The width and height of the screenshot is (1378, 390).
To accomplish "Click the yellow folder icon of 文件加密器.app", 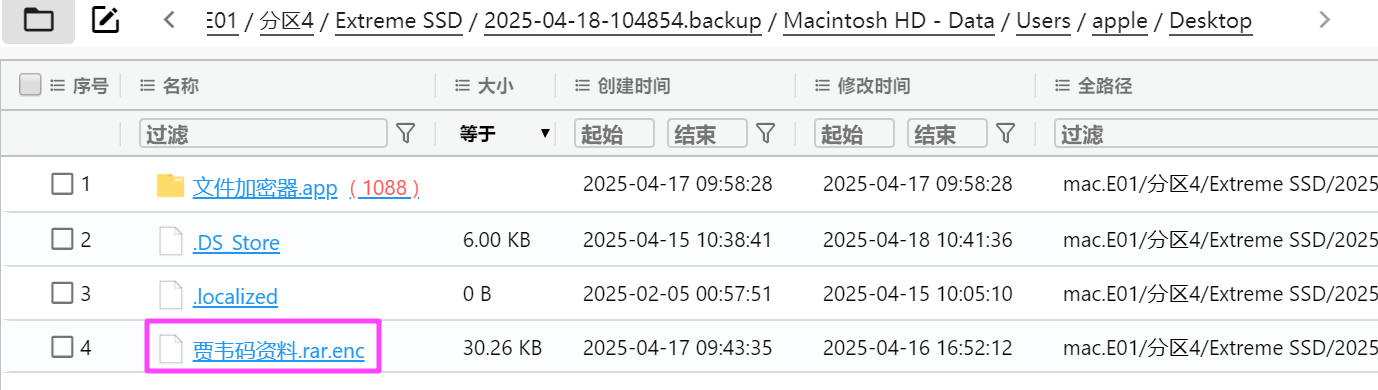I will (171, 185).
